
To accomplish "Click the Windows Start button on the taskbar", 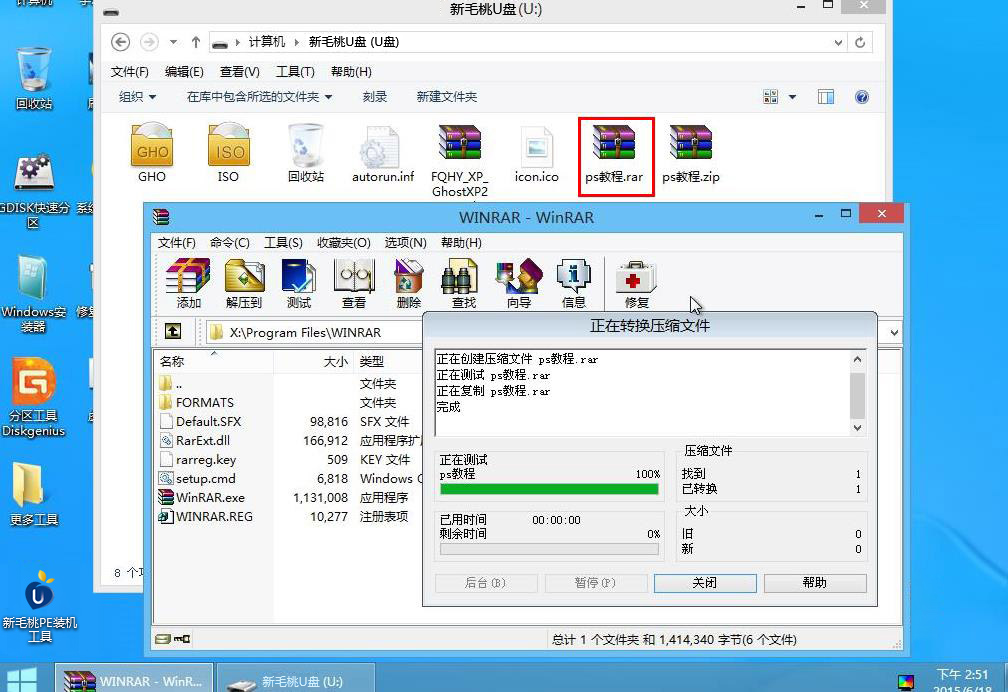I will [x=21, y=679].
